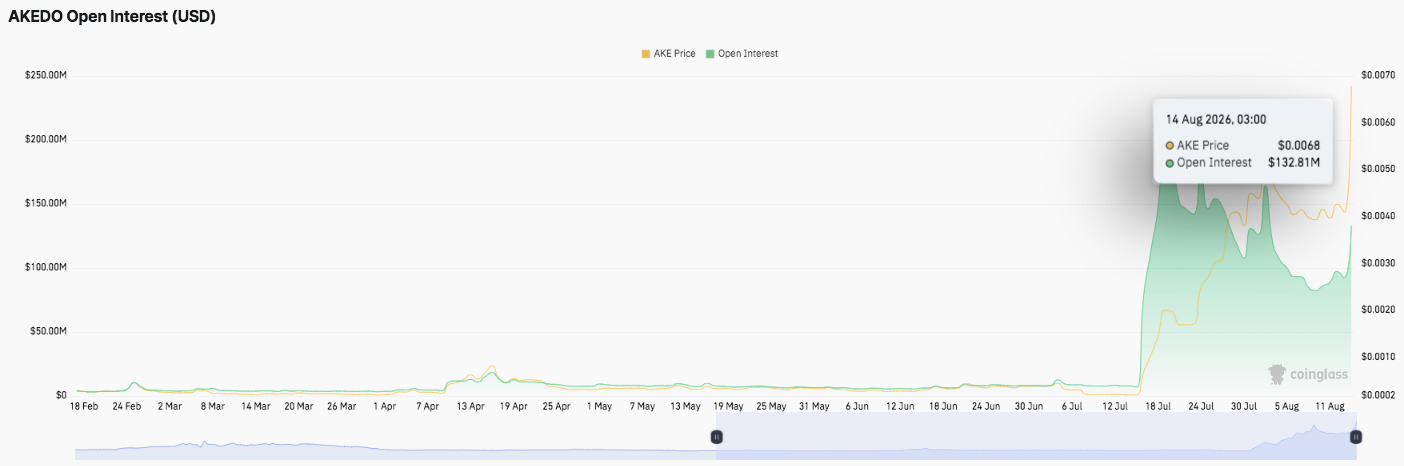Viewport: 1404px width, 466px height.
Task: Click the $0 left axis label
Action: 62,395
